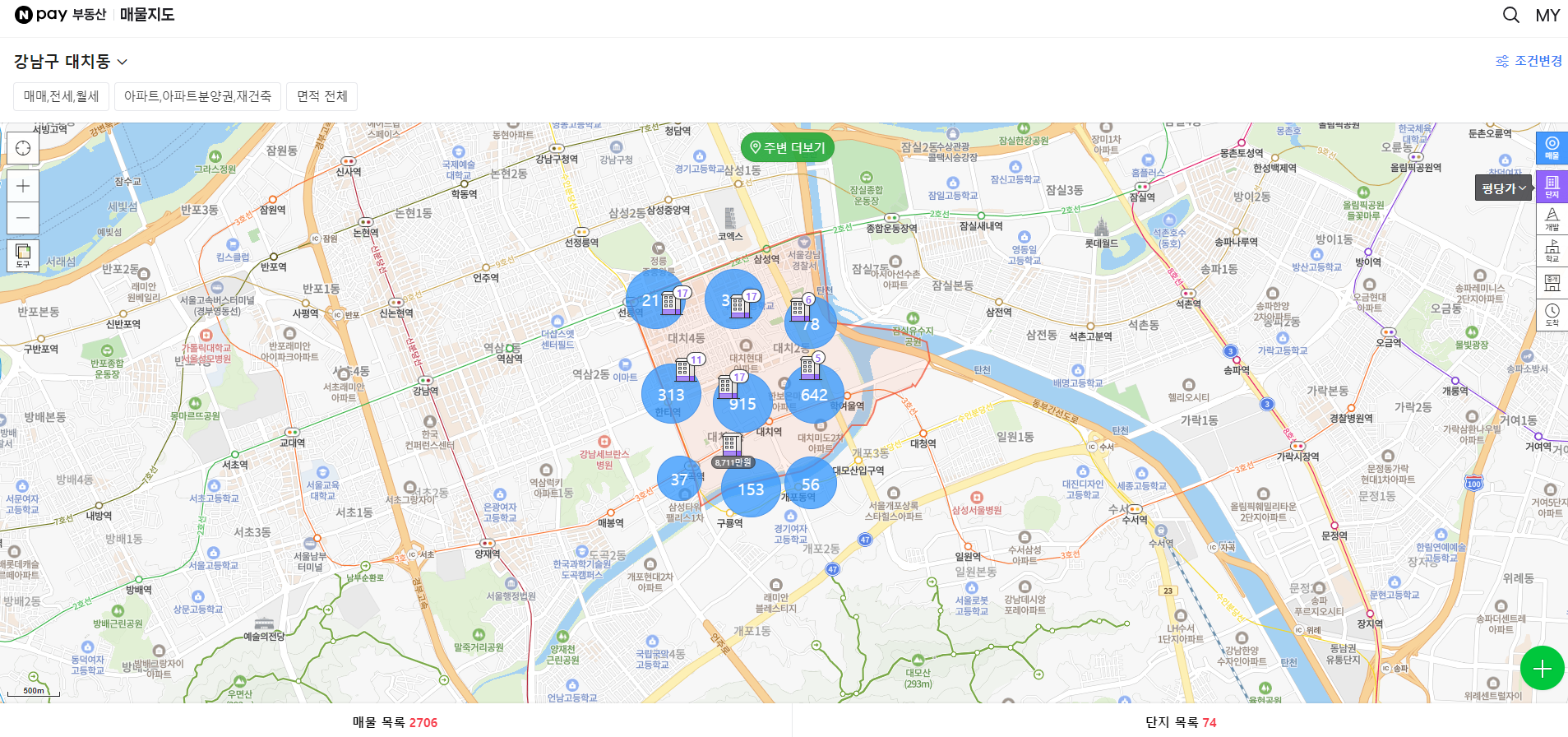1568x737 pixels.
Task: Open the search magnifier icon
Action: coord(1511,15)
